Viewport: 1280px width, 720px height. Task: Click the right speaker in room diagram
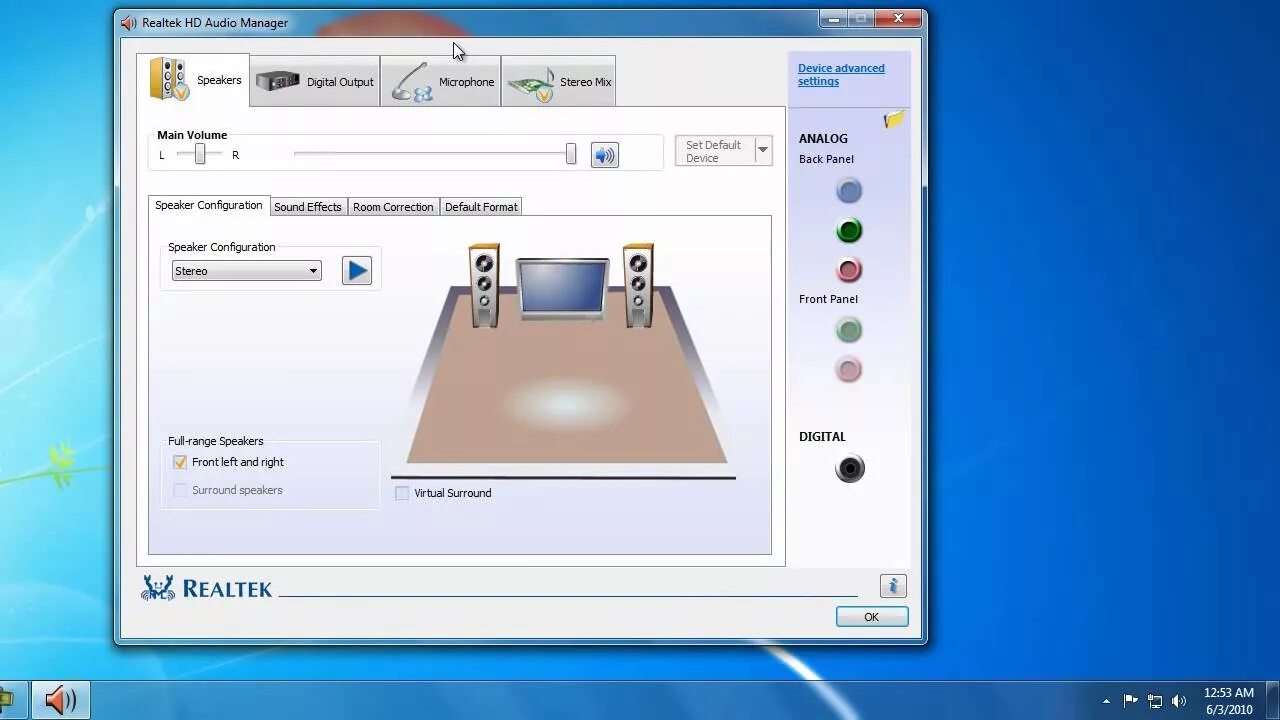pyautogui.click(x=638, y=285)
